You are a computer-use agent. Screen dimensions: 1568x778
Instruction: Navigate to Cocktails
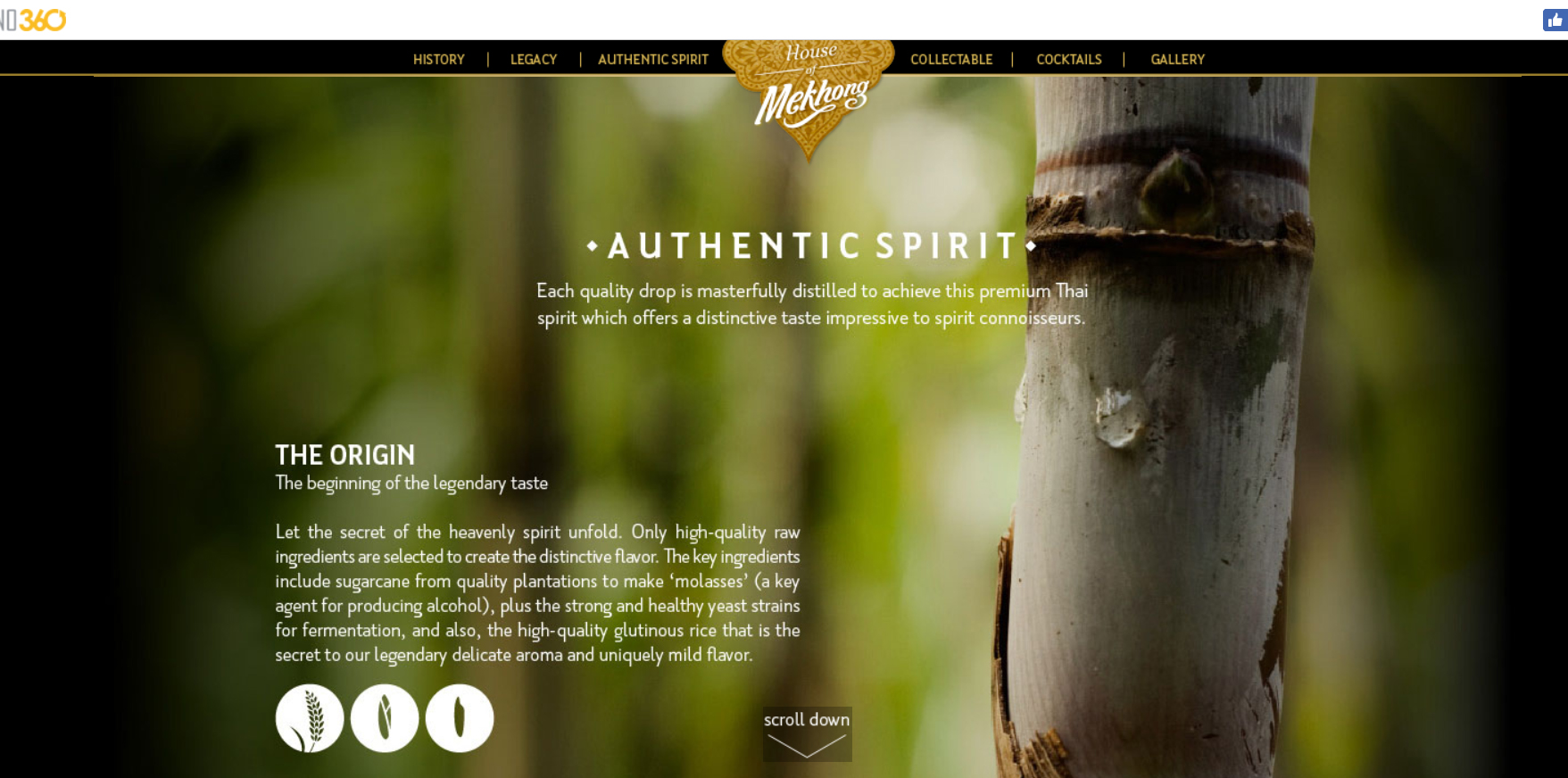[1069, 60]
